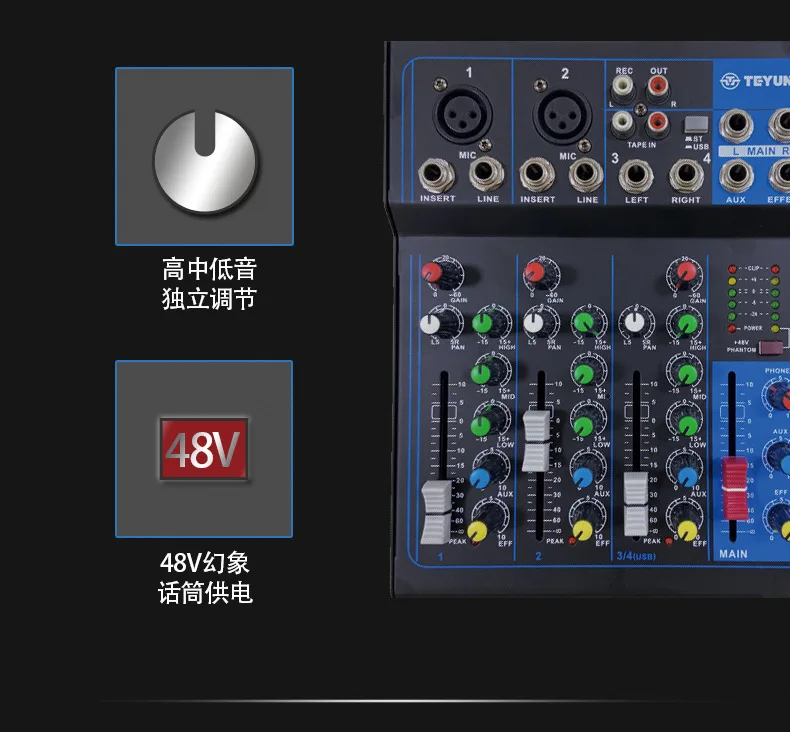Click channel 1 LINE jack
The width and height of the screenshot is (790, 732).
coord(487,174)
